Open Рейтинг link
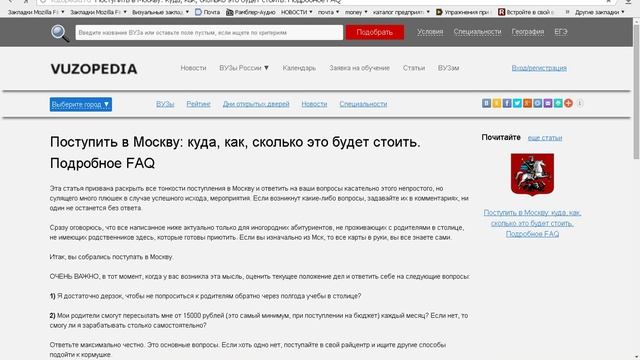The width and height of the screenshot is (640, 360). pos(198,104)
